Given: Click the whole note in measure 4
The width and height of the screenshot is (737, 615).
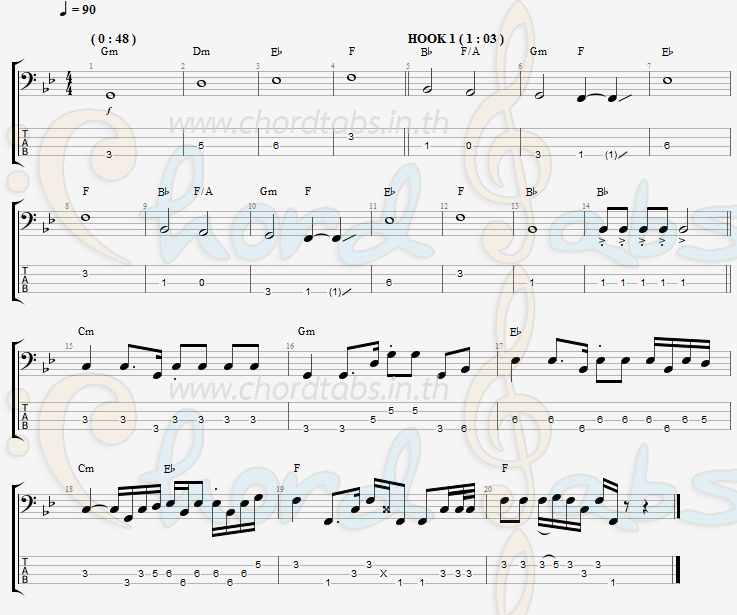Looking at the screenshot, I should (352, 78).
